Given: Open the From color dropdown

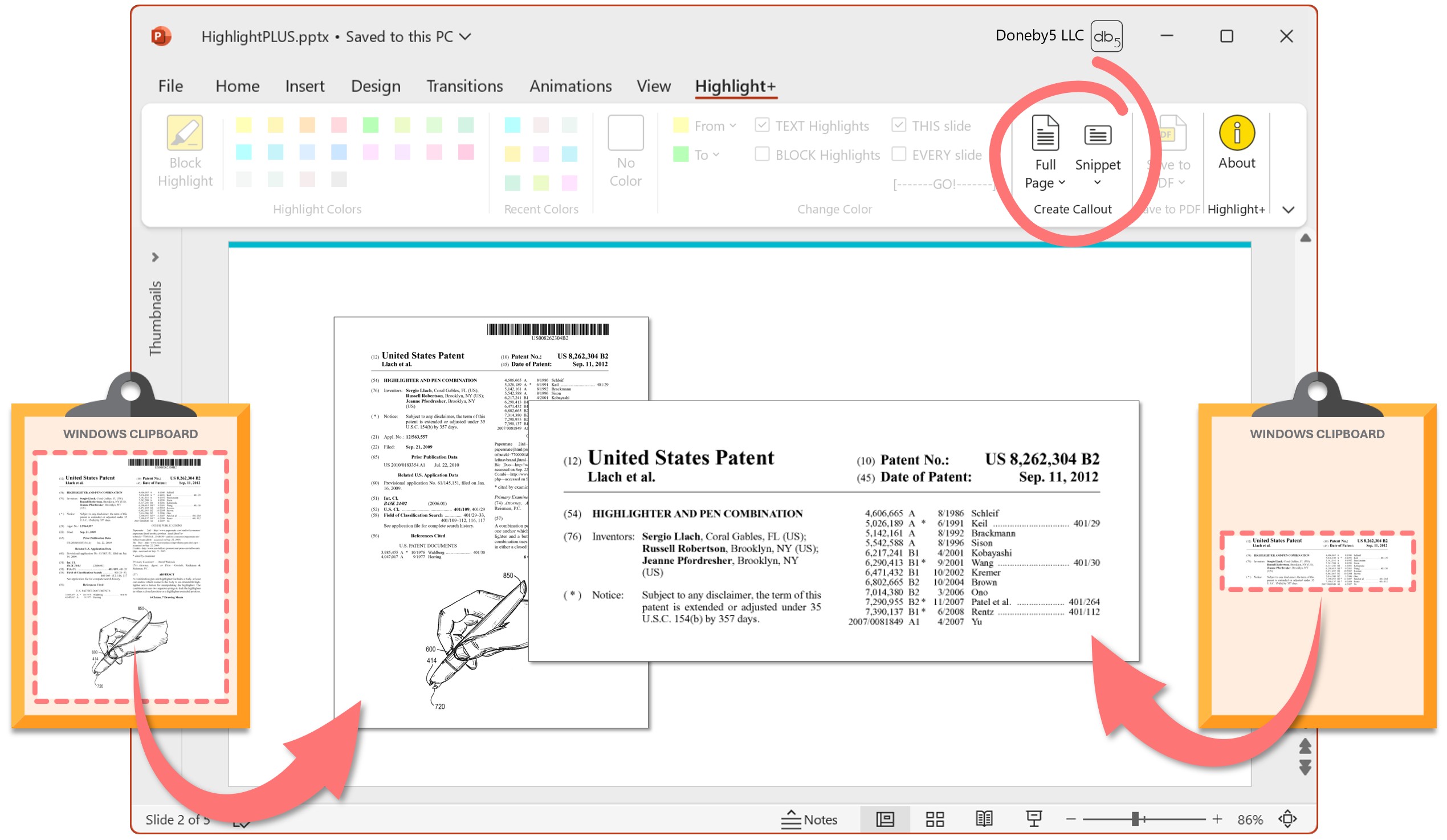Looking at the screenshot, I should point(704,126).
